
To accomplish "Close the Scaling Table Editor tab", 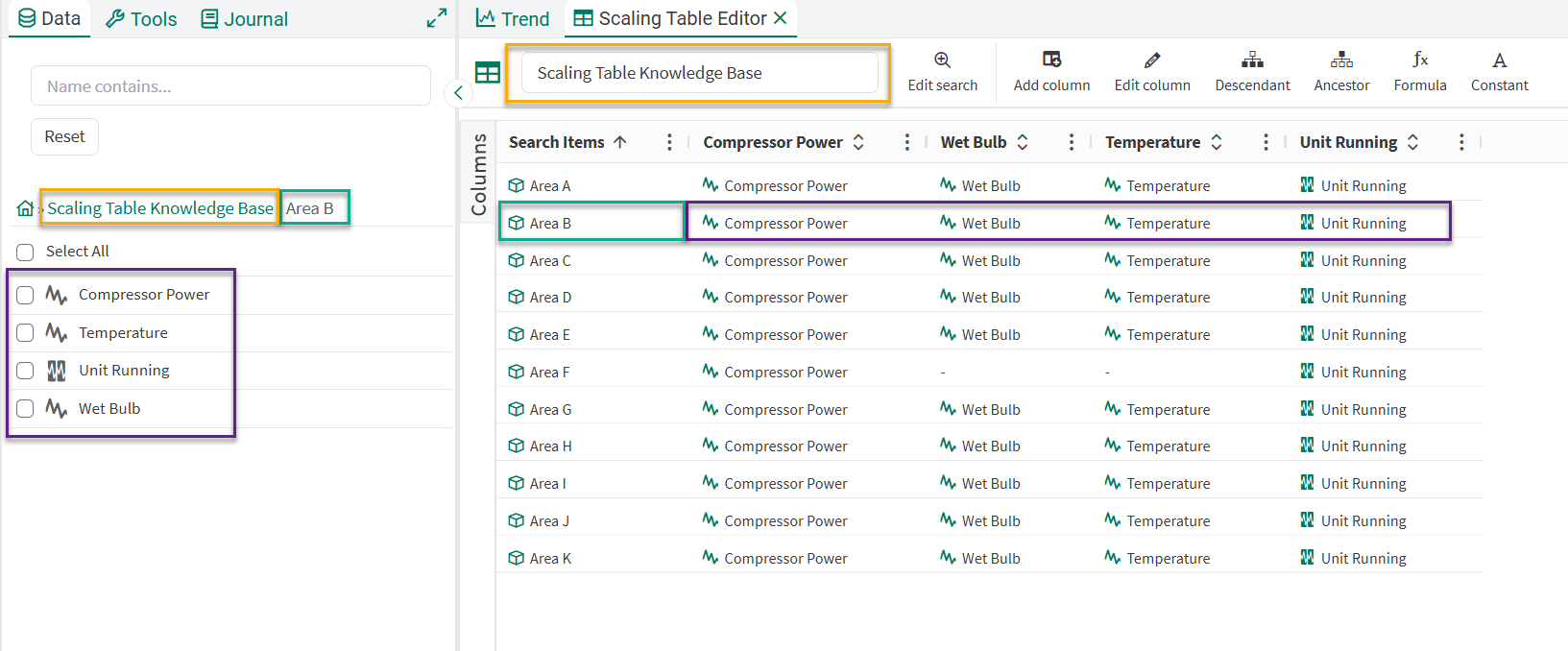I will [x=781, y=18].
